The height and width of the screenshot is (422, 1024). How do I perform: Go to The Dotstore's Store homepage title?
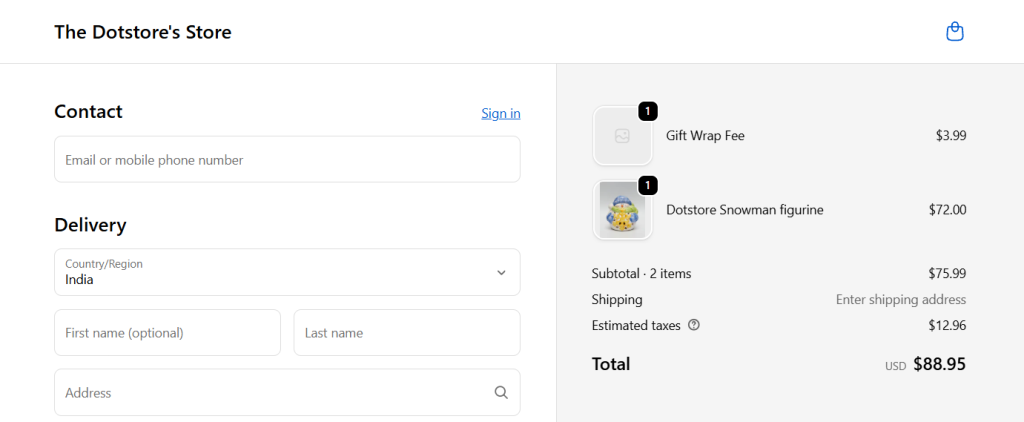(x=143, y=32)
